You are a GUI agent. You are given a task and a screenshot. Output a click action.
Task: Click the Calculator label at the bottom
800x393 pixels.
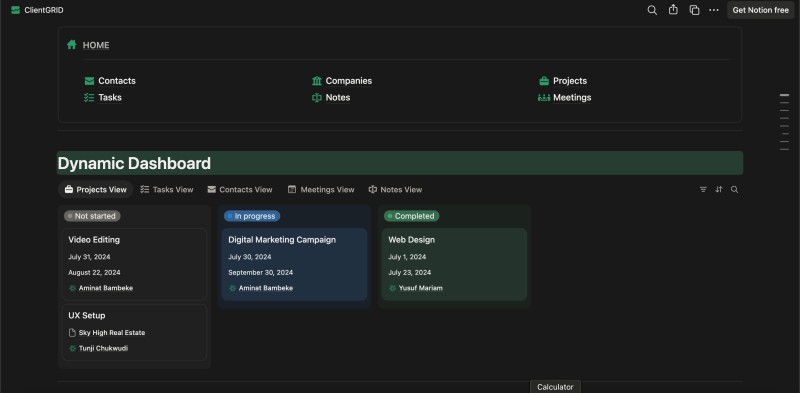(x=555, y=387)
